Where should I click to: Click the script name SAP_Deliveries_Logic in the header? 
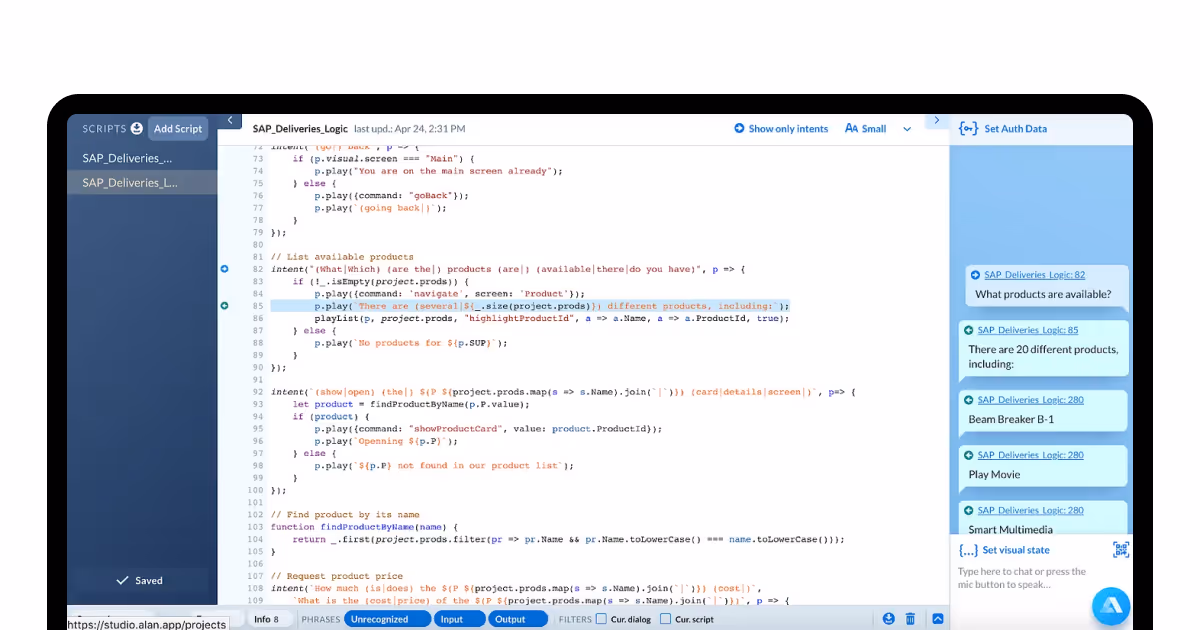point(300,128)
